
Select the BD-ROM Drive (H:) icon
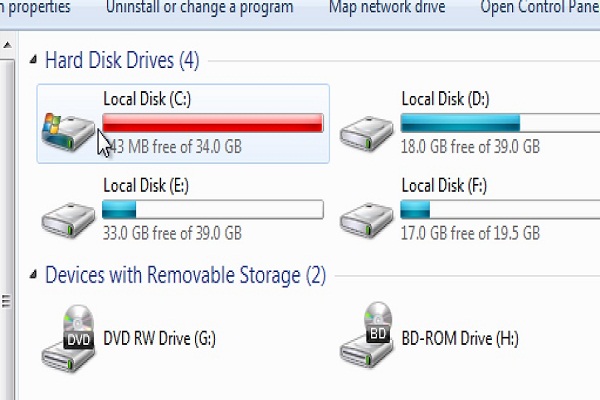tap(366, 335)
